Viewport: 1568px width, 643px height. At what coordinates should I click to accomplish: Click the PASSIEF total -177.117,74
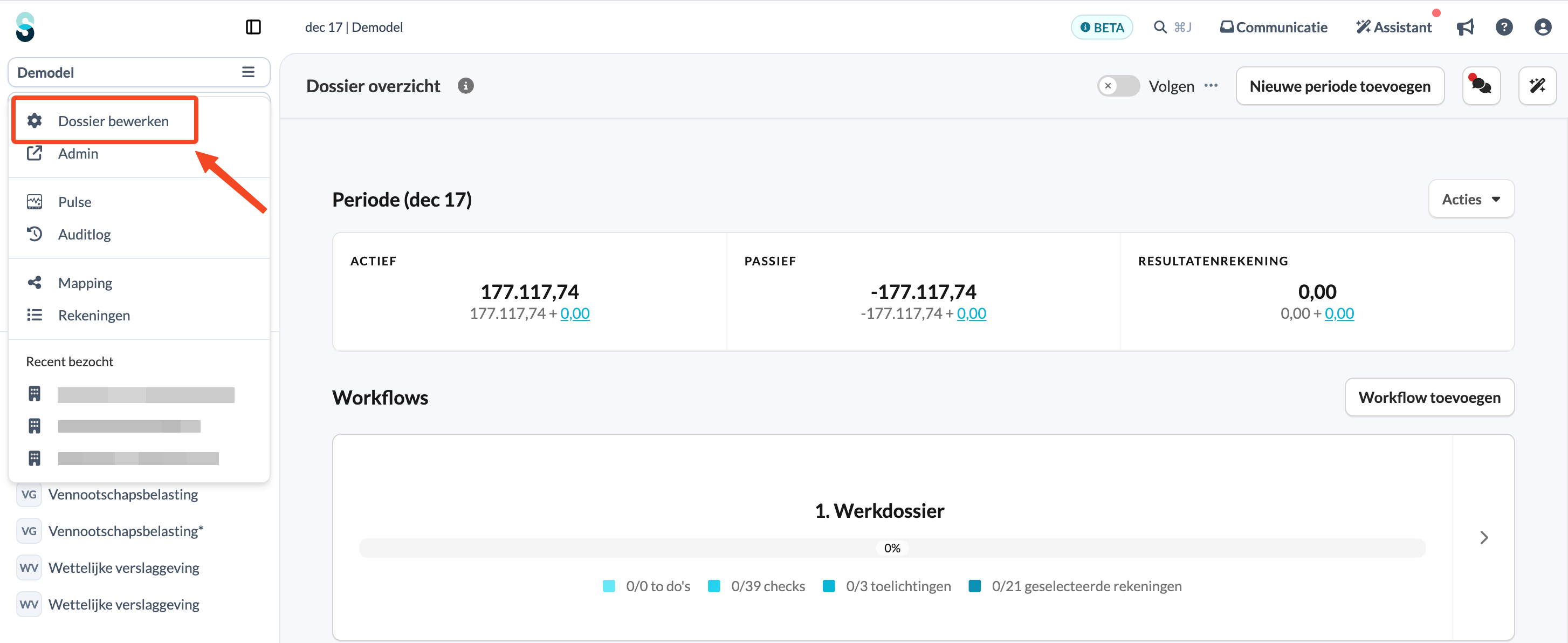pos(924,291)
